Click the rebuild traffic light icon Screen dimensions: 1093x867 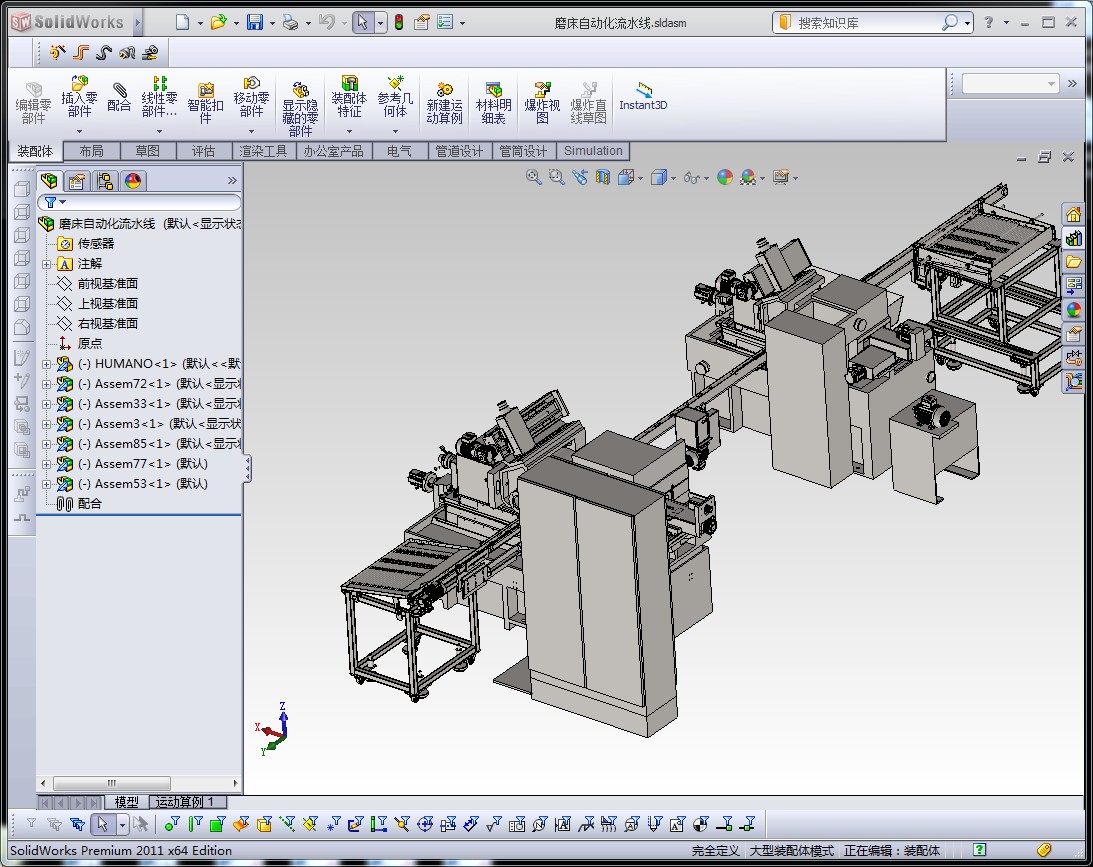[x=398, y=22]
